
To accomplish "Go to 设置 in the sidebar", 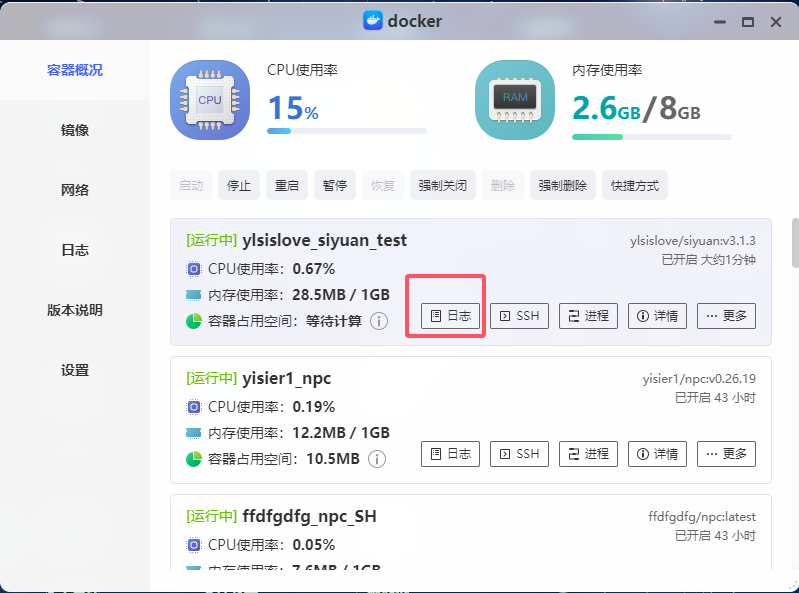I will tap(75, 370).
